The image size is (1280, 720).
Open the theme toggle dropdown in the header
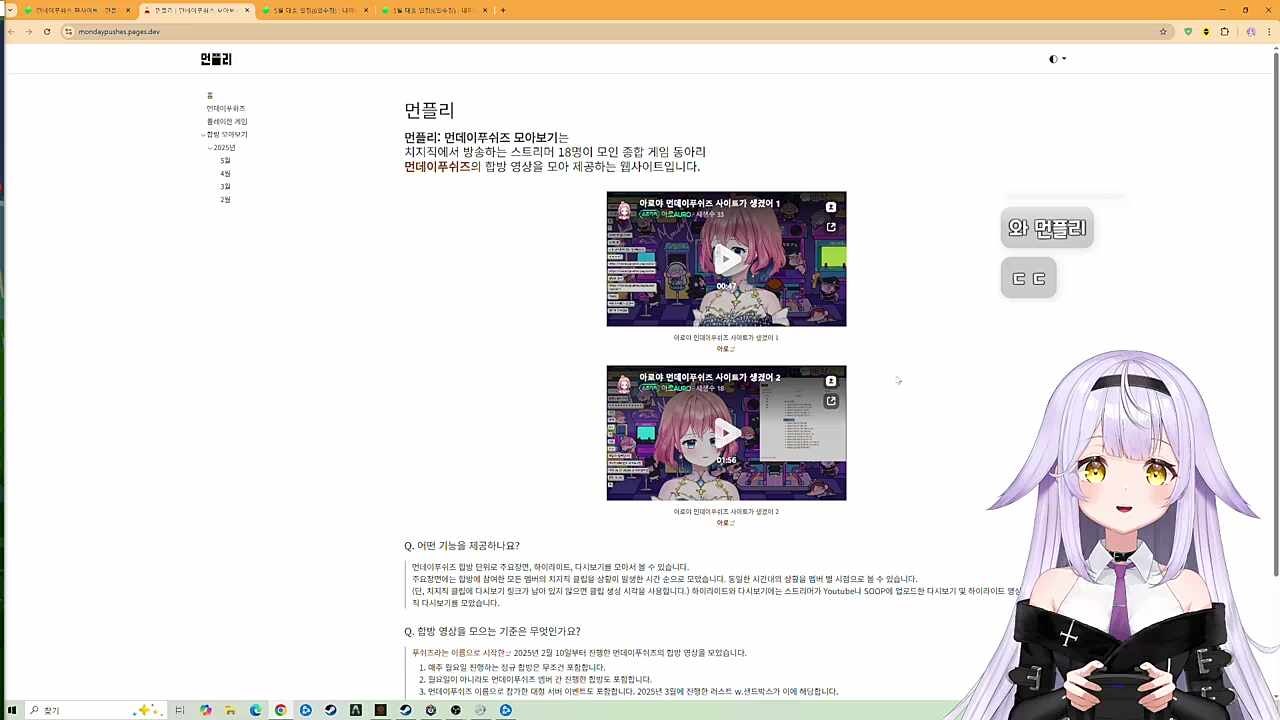click(x=1057, y=59)
